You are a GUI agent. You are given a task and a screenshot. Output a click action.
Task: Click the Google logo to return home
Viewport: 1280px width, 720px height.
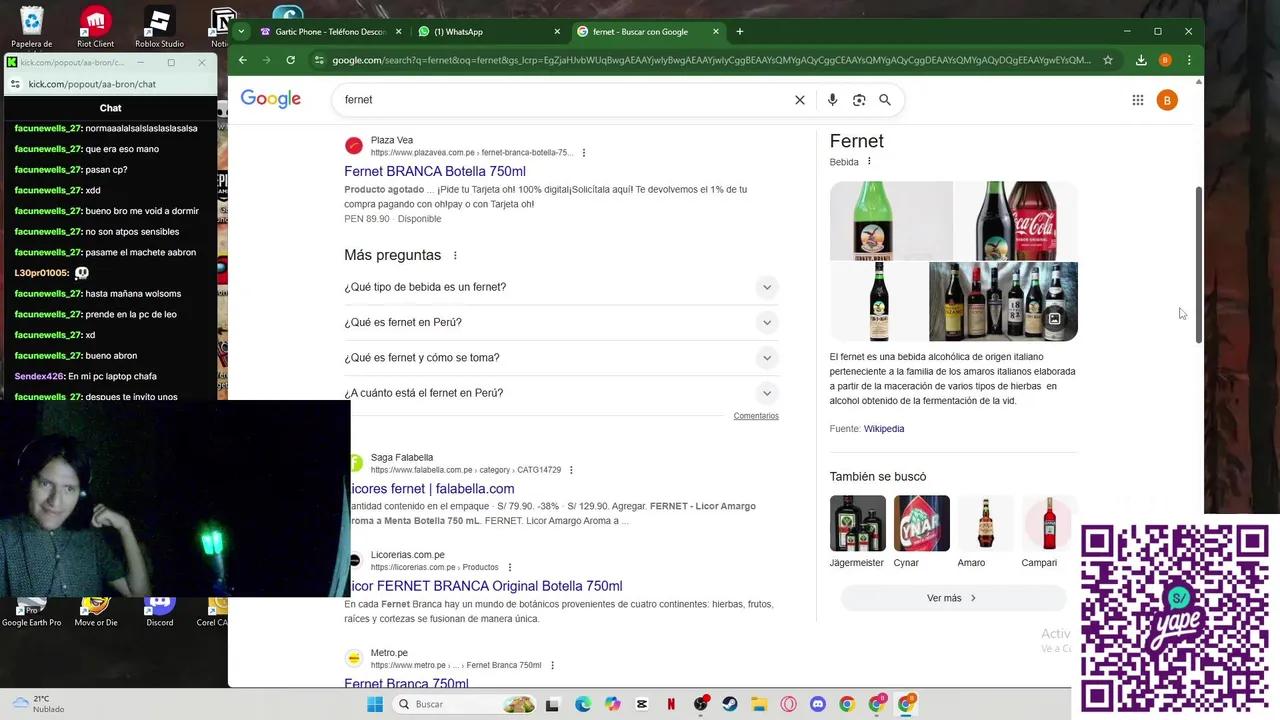(x=270, y=99)
